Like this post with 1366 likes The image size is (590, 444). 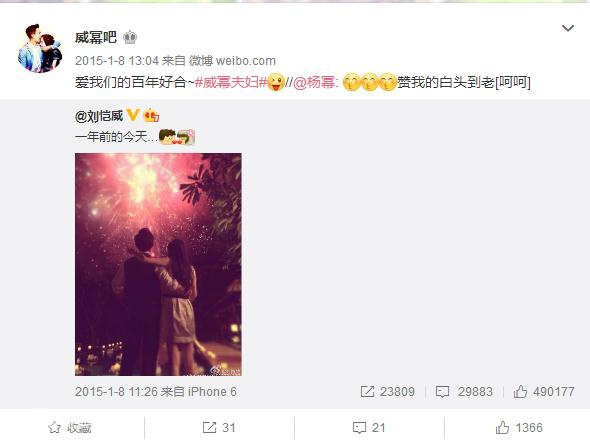[x=519, y=428]
